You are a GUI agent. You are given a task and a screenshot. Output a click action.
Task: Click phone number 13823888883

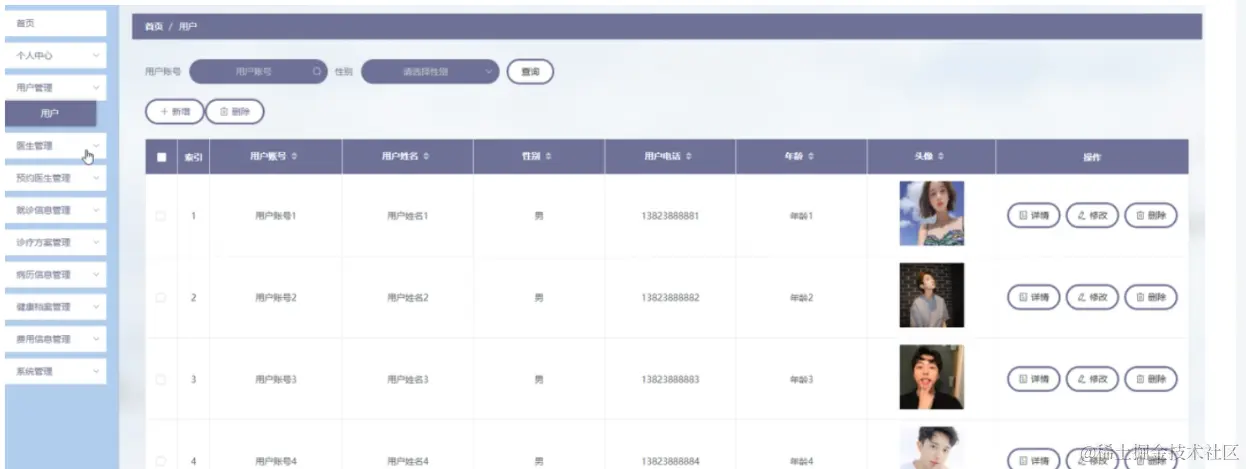pyautogui.click(x=670, y=380)
